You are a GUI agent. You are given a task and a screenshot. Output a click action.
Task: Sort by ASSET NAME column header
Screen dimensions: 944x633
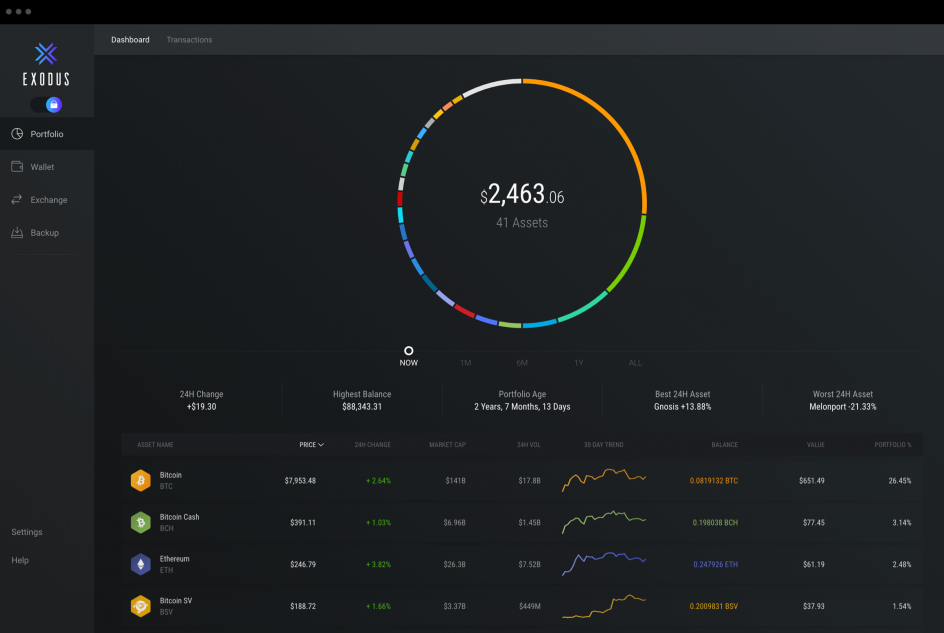(155, 444)
